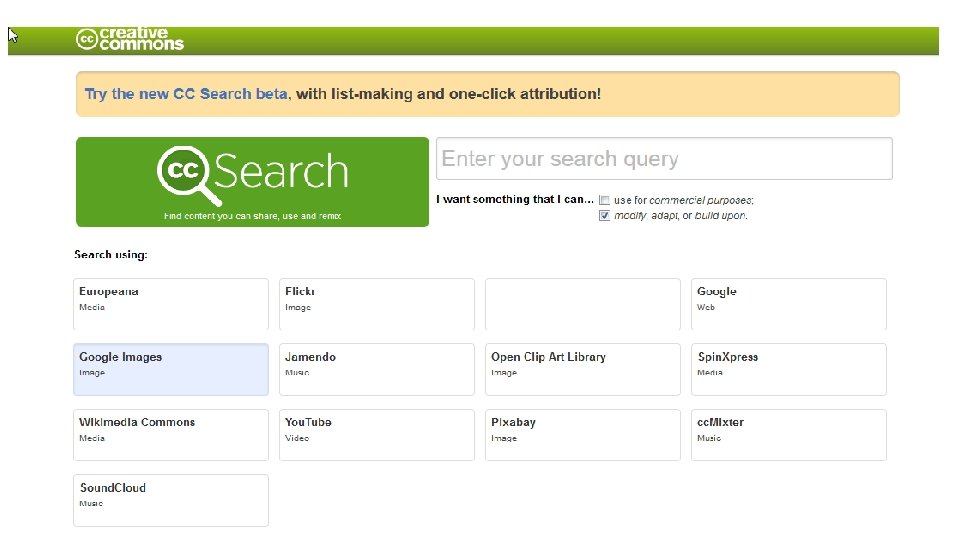960x540 pixels.
Task: Uncheck 'modify, adapt, or build upon' checkbox
Action: click(x=604, y=216)
